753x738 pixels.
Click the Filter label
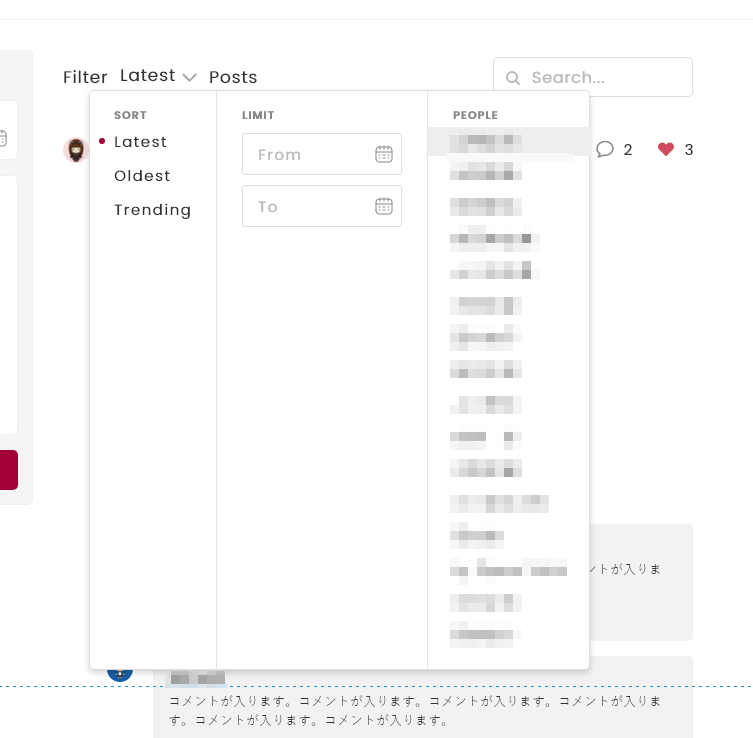tap(85, 77)
